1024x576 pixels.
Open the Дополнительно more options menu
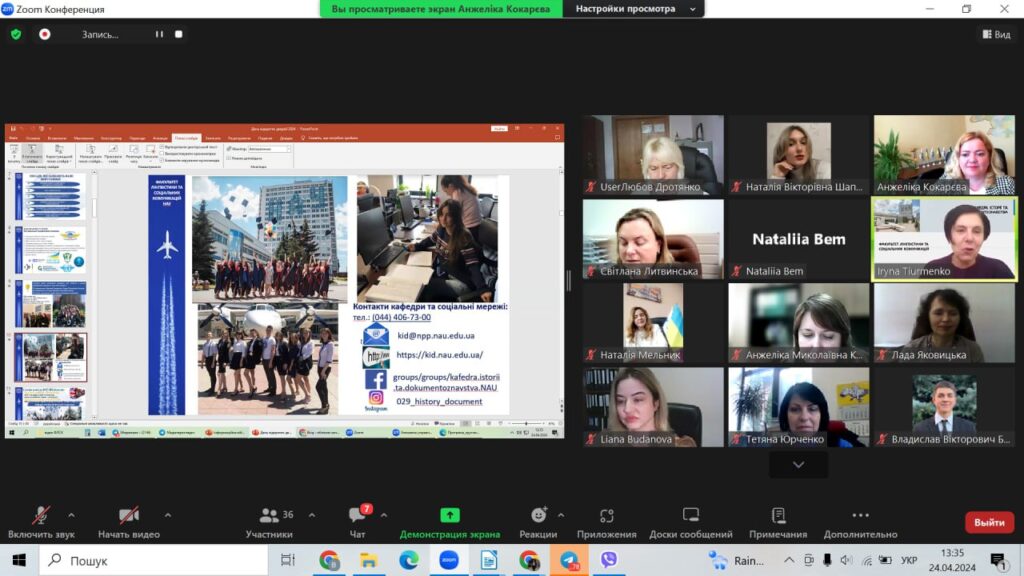(x=860, y=516)
